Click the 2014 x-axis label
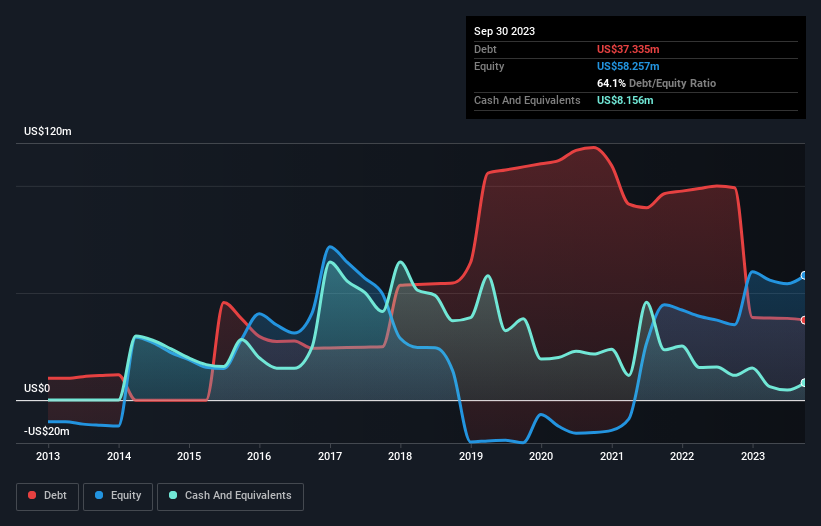The width and height of the screenshot is (821, 526). pyautogui.click(x=119, y=456)
